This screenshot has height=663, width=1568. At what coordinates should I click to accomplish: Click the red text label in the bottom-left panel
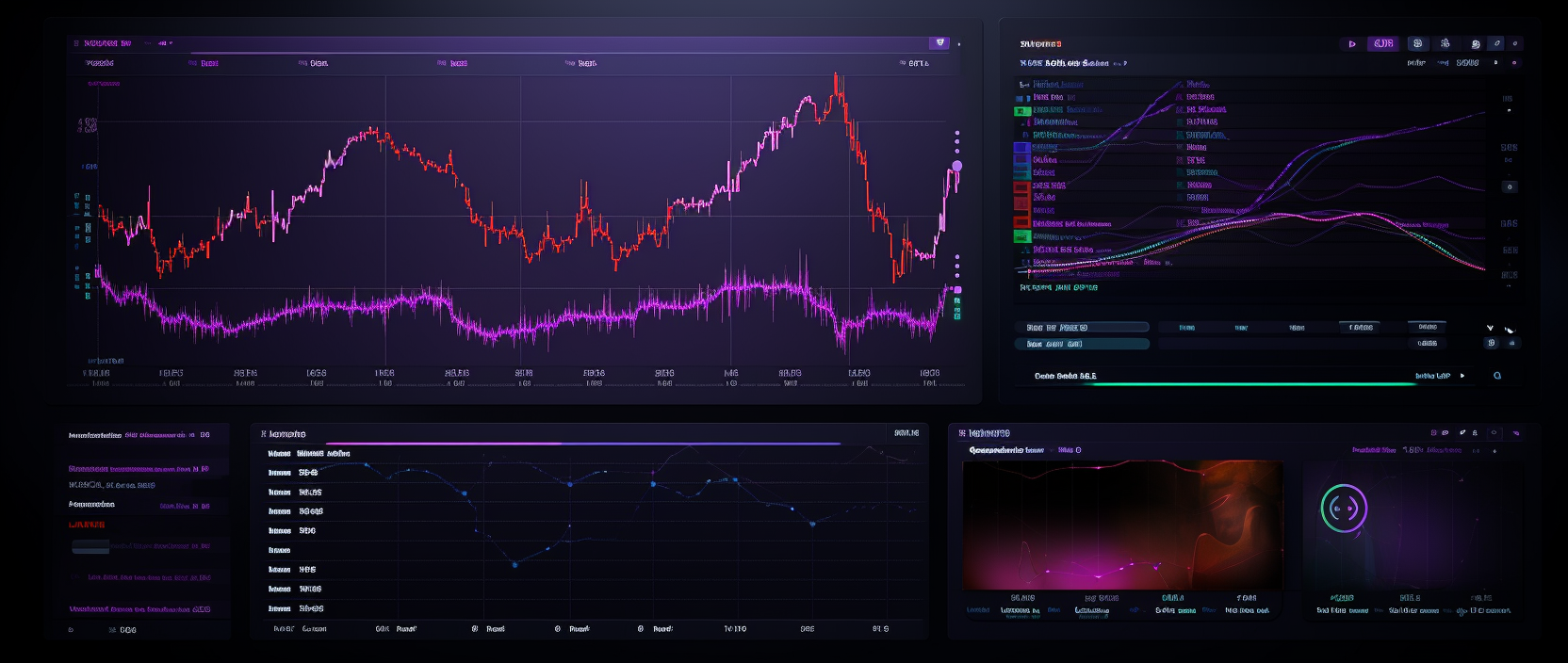click(87, 525)
